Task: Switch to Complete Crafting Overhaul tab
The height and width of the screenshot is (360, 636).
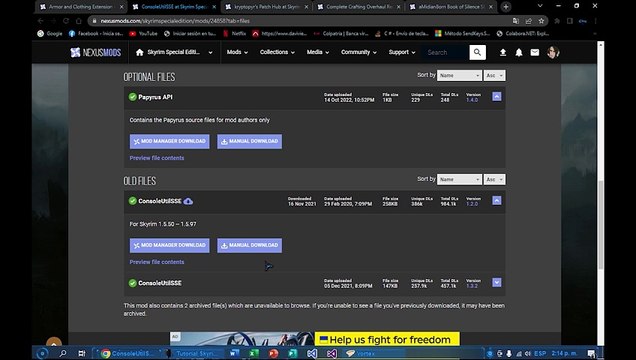Action: [x=359, y=6]
